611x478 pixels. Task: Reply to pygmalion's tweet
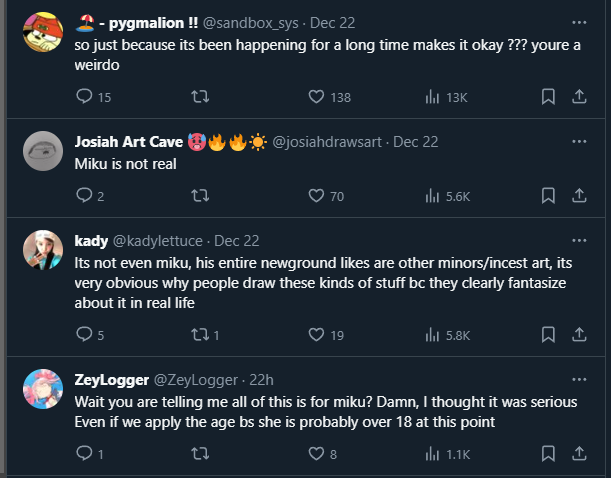click(85, 97)
